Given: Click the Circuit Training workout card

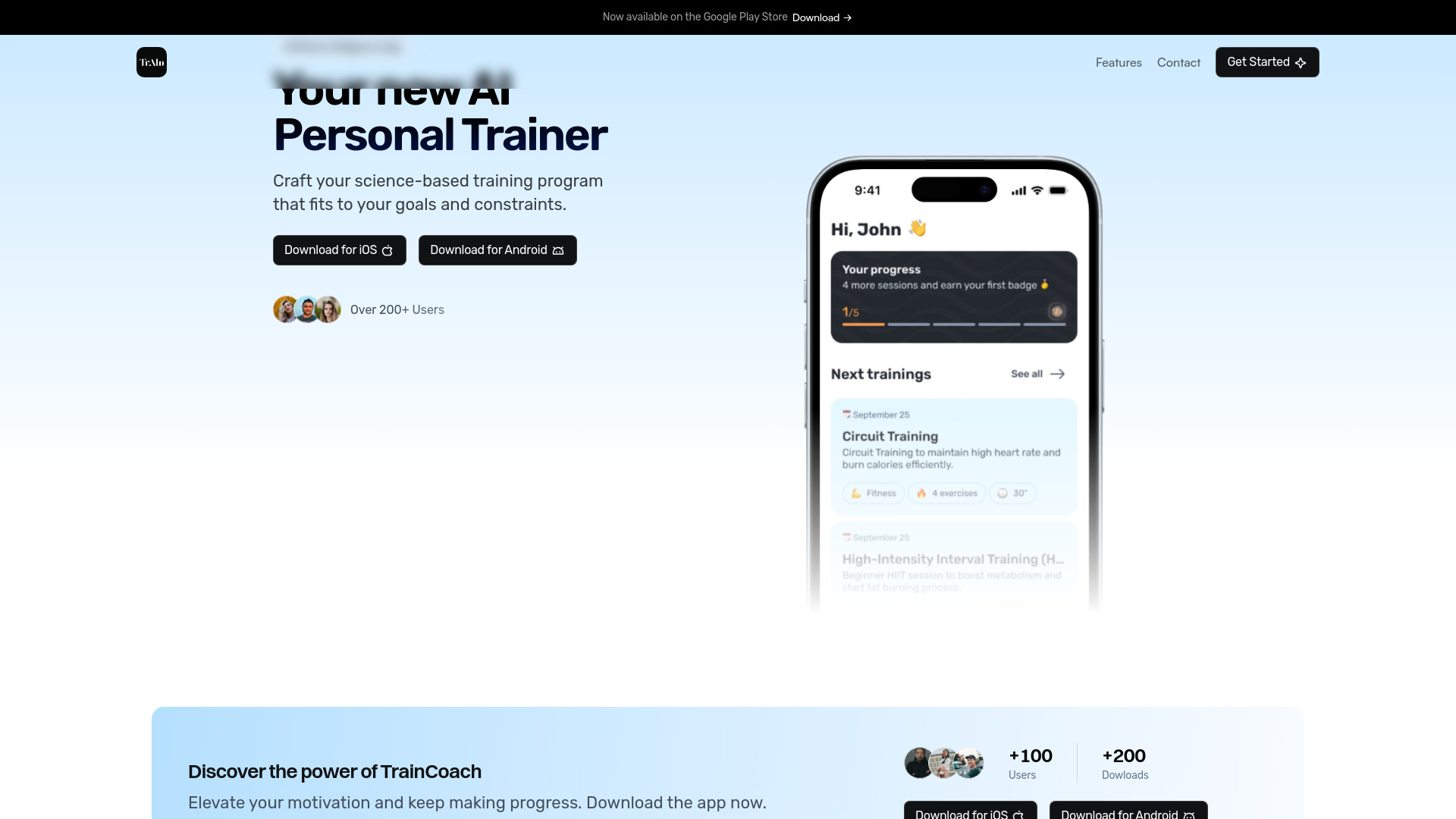Looking at the screenshot, I should click(x=953, y=455).
